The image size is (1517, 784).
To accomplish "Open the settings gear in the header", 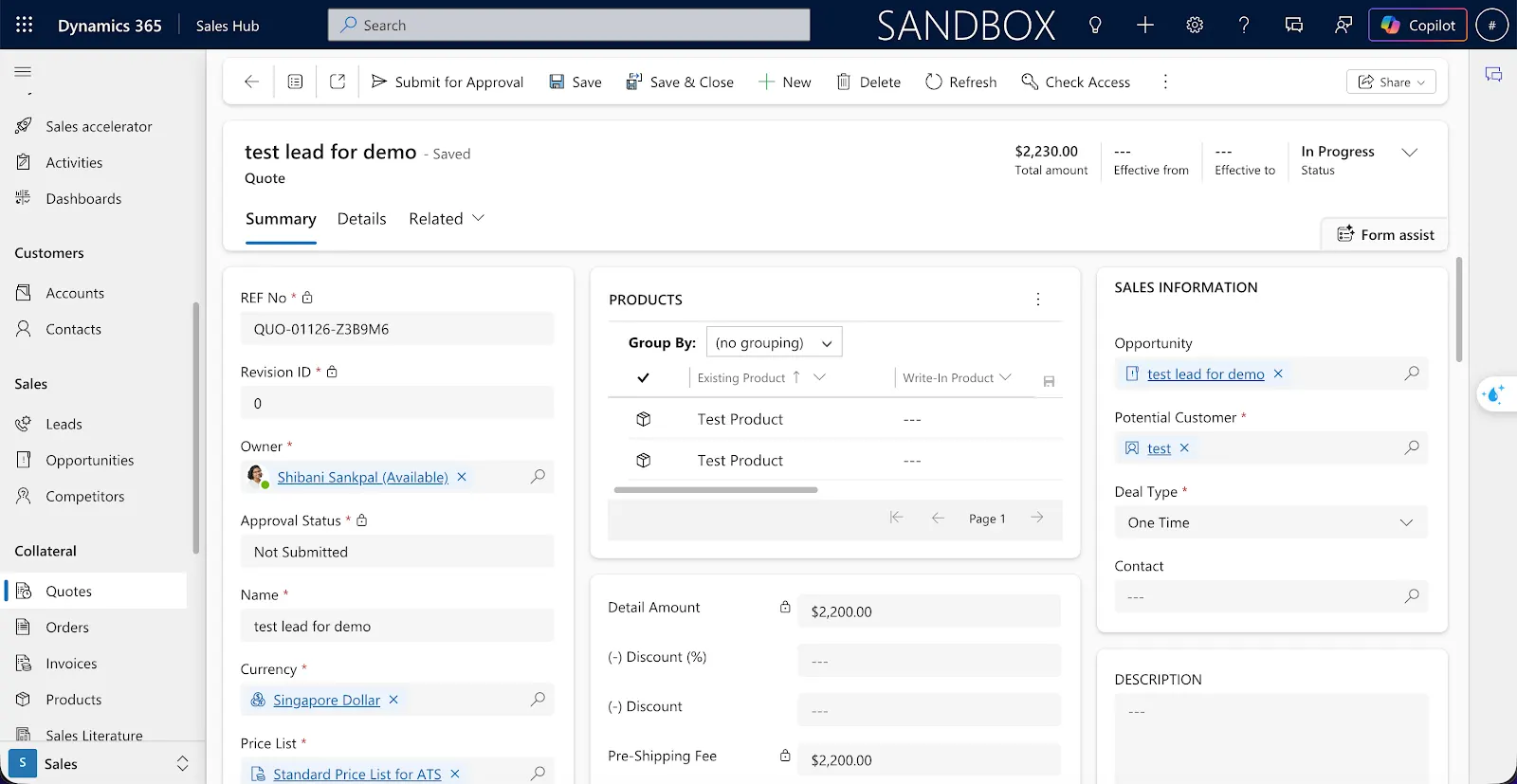I will 1195,26.
